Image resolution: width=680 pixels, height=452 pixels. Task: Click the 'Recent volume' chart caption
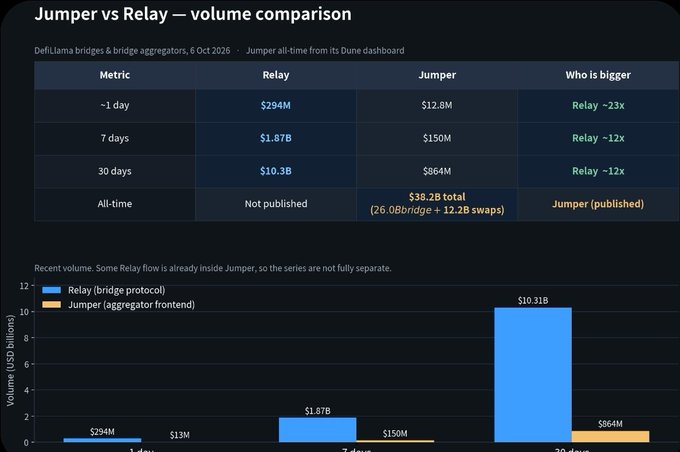(x=212, y=268)
